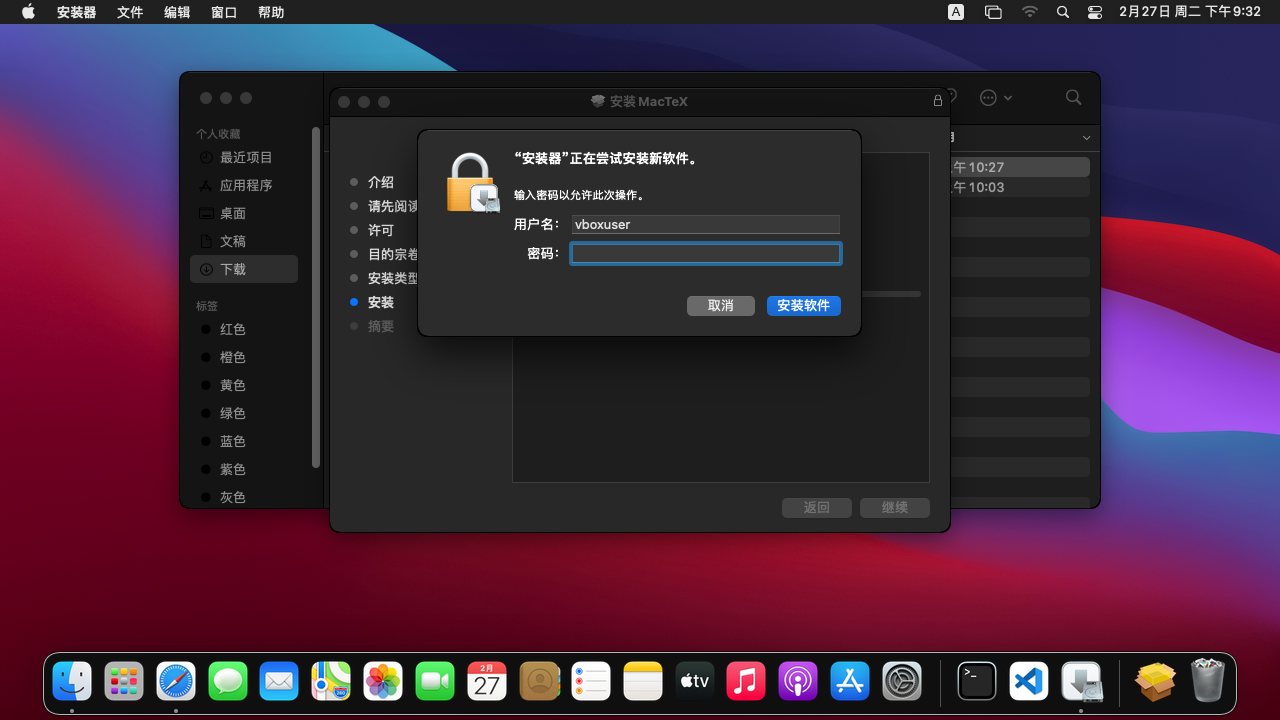Click the disabled 继续 button
The width and height of the screenshot is (1280, 720).
point(895,508)
